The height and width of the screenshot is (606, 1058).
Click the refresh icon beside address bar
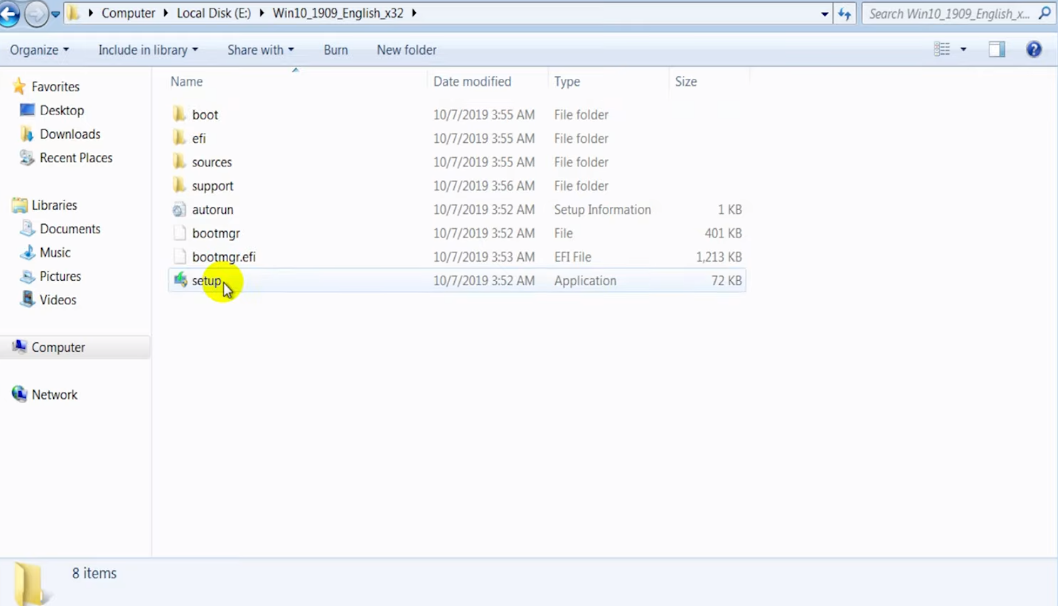pos(845,14)
